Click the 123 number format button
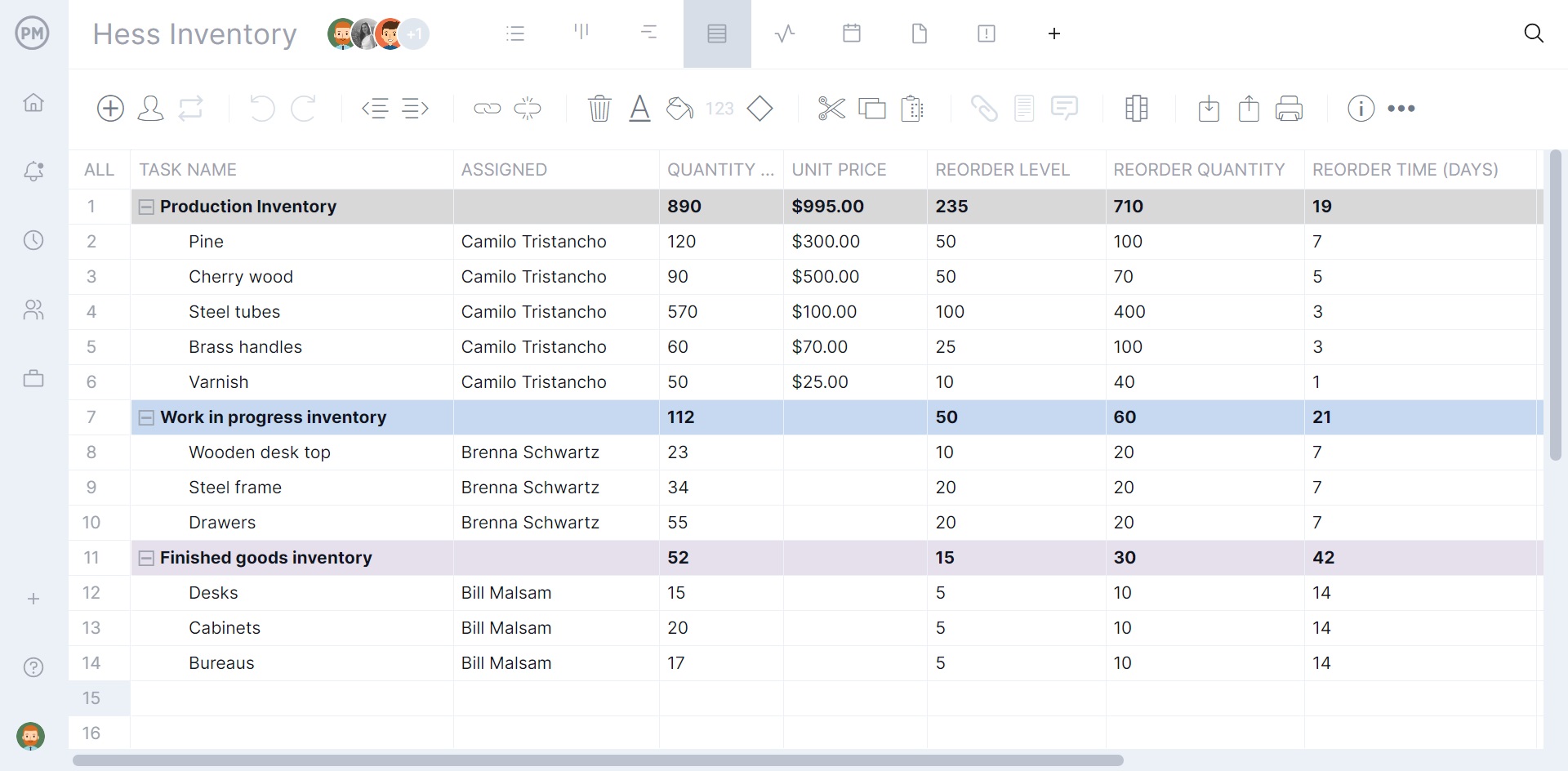This screenshot has width=1568, height=771. 719,109
